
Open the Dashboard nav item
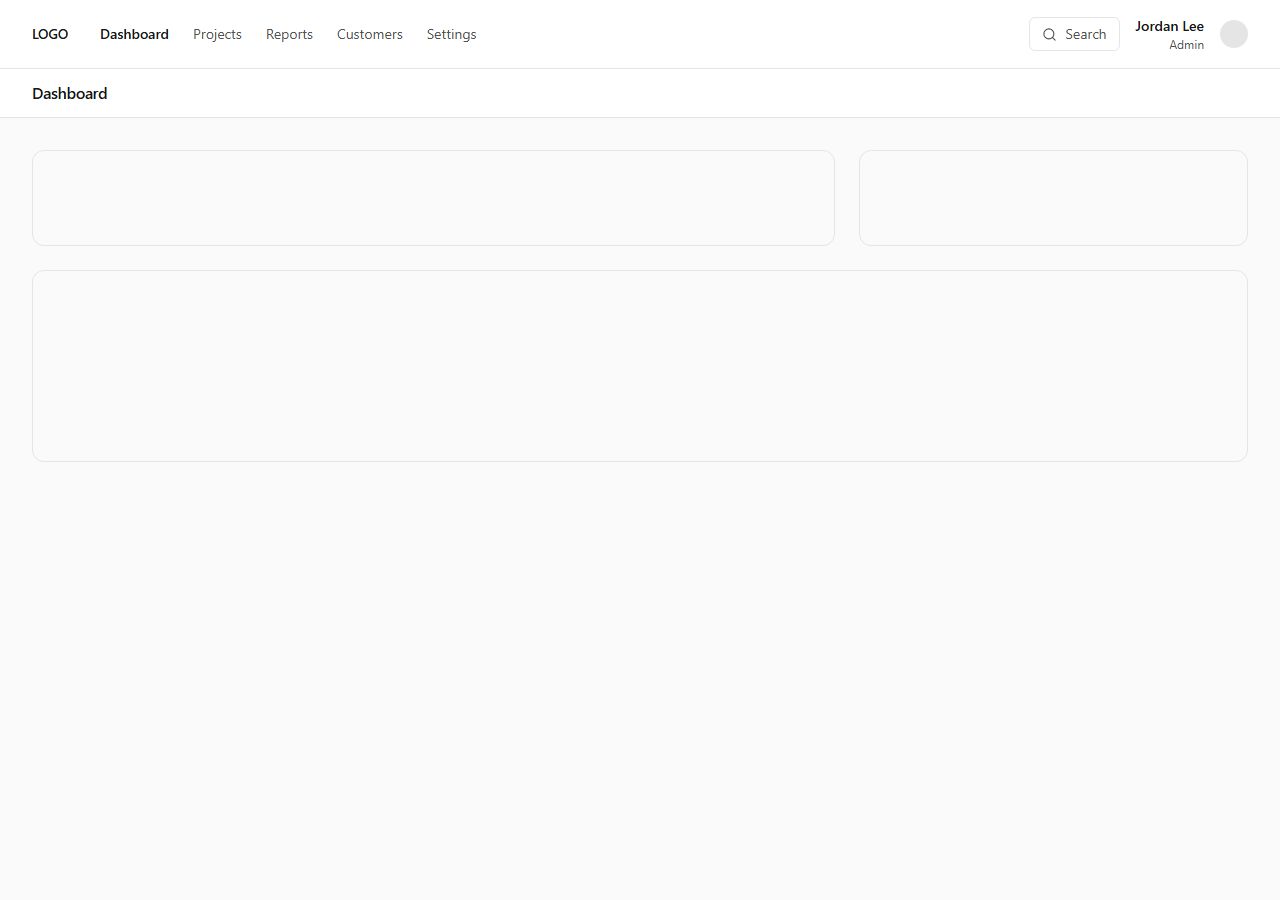coord(134,34)
